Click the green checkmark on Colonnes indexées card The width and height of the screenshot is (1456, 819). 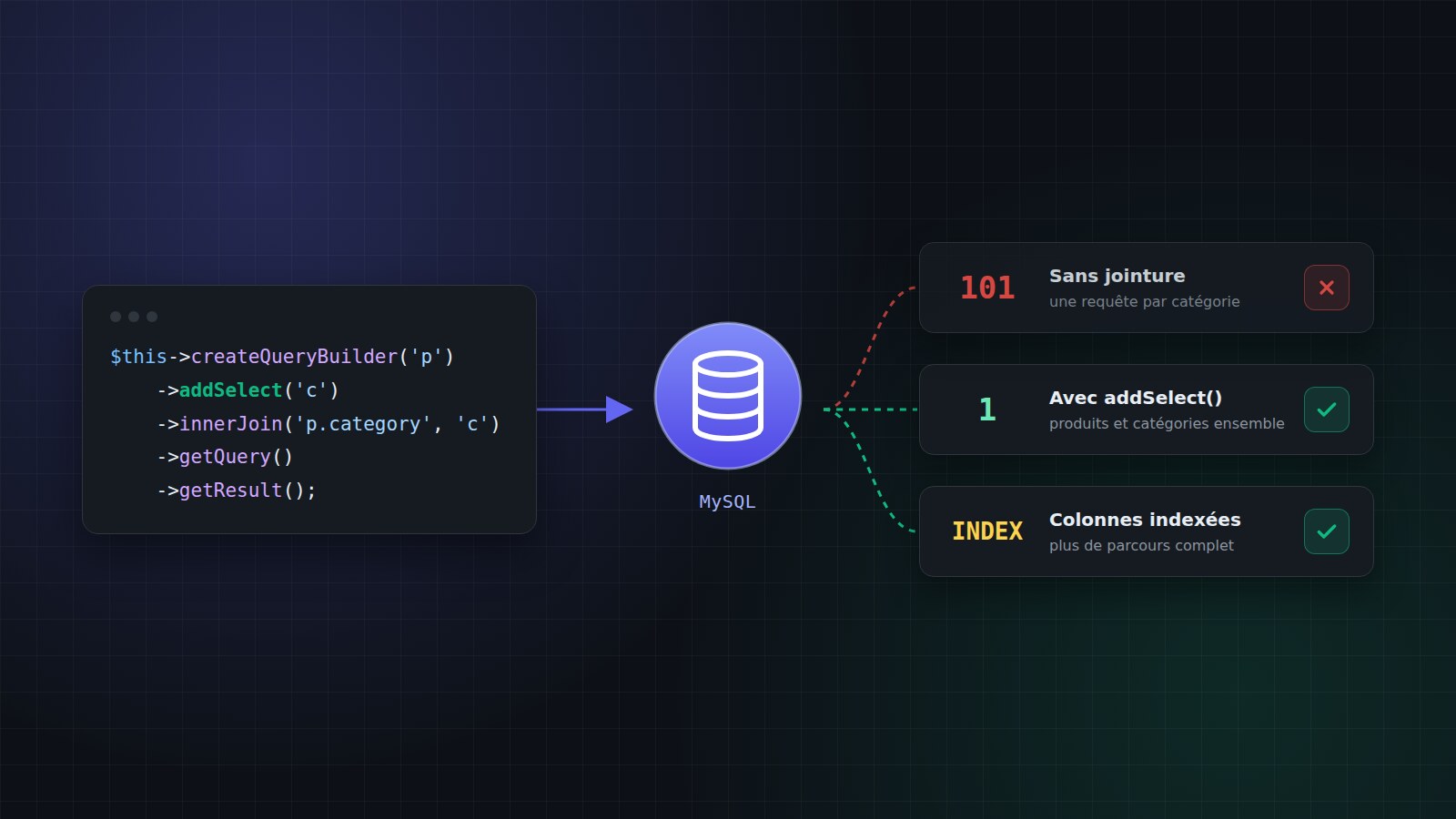(x=1327, y=531)
